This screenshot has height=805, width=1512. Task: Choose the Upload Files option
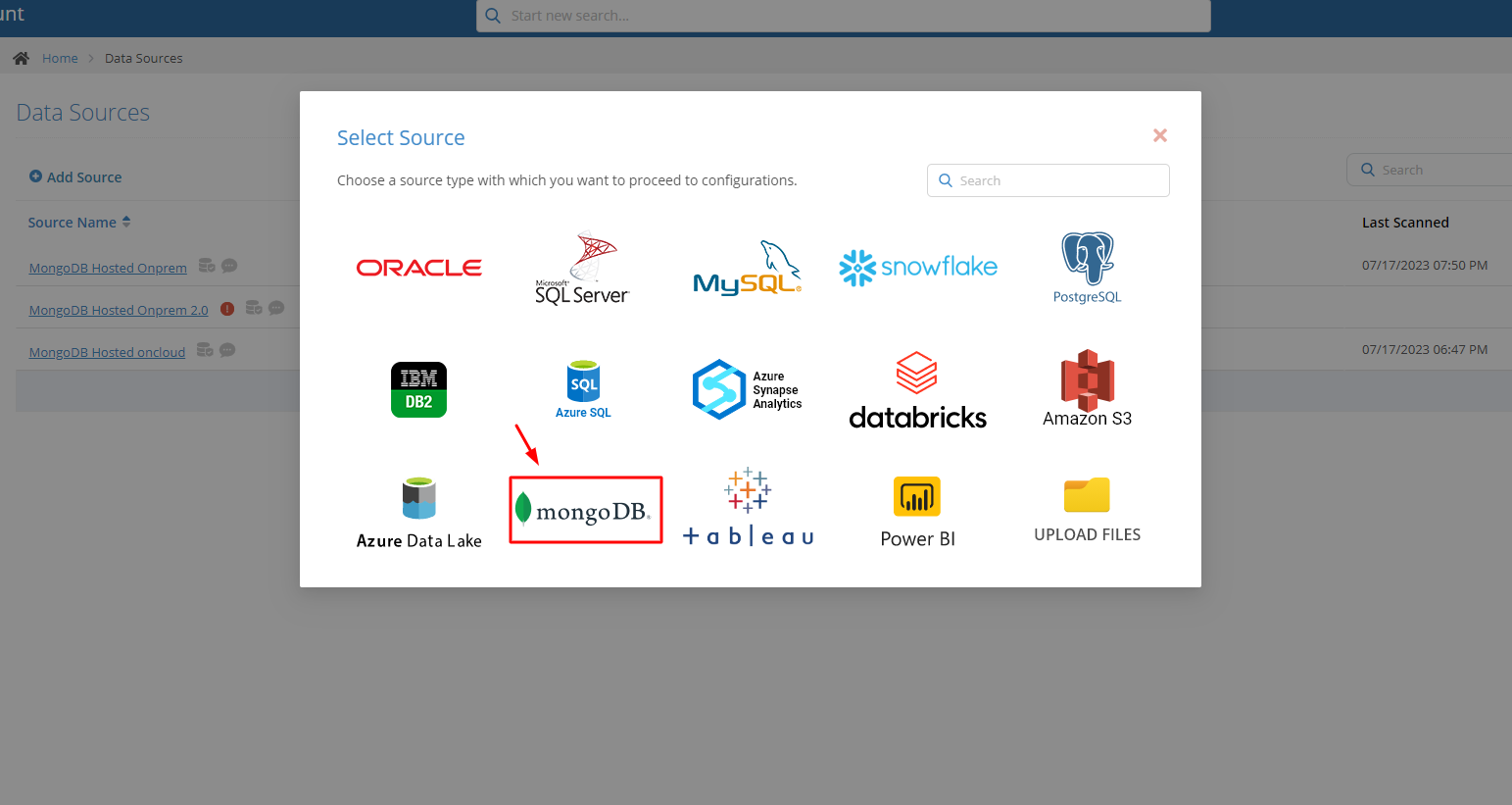click(x=1088, y=510)
